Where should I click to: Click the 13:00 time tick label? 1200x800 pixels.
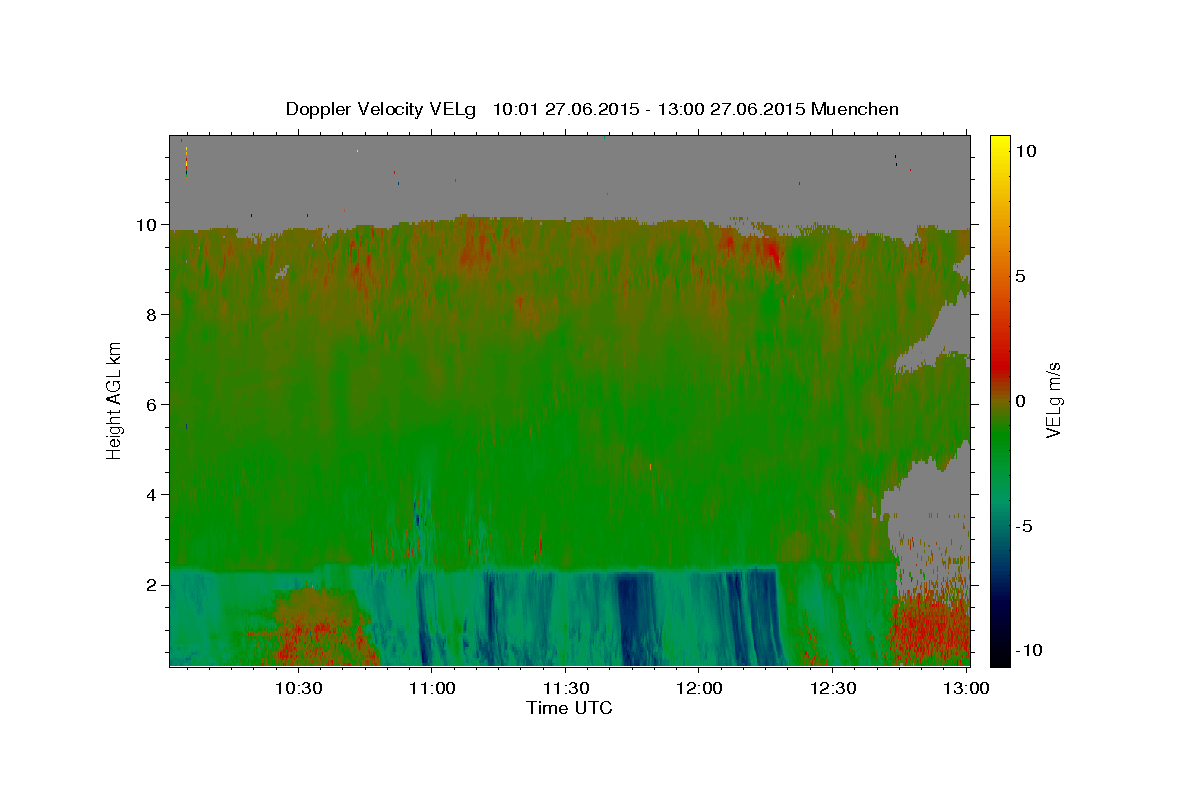pos(966,688)
